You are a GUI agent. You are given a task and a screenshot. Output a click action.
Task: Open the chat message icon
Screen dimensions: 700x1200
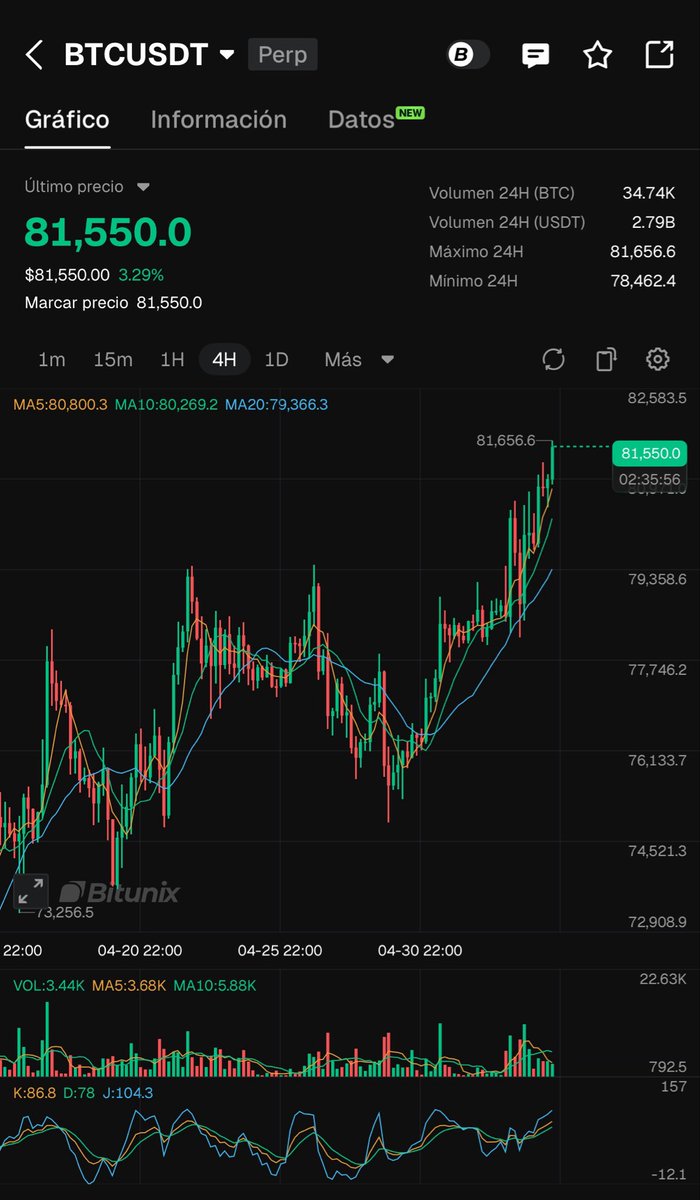pos(536,55)
